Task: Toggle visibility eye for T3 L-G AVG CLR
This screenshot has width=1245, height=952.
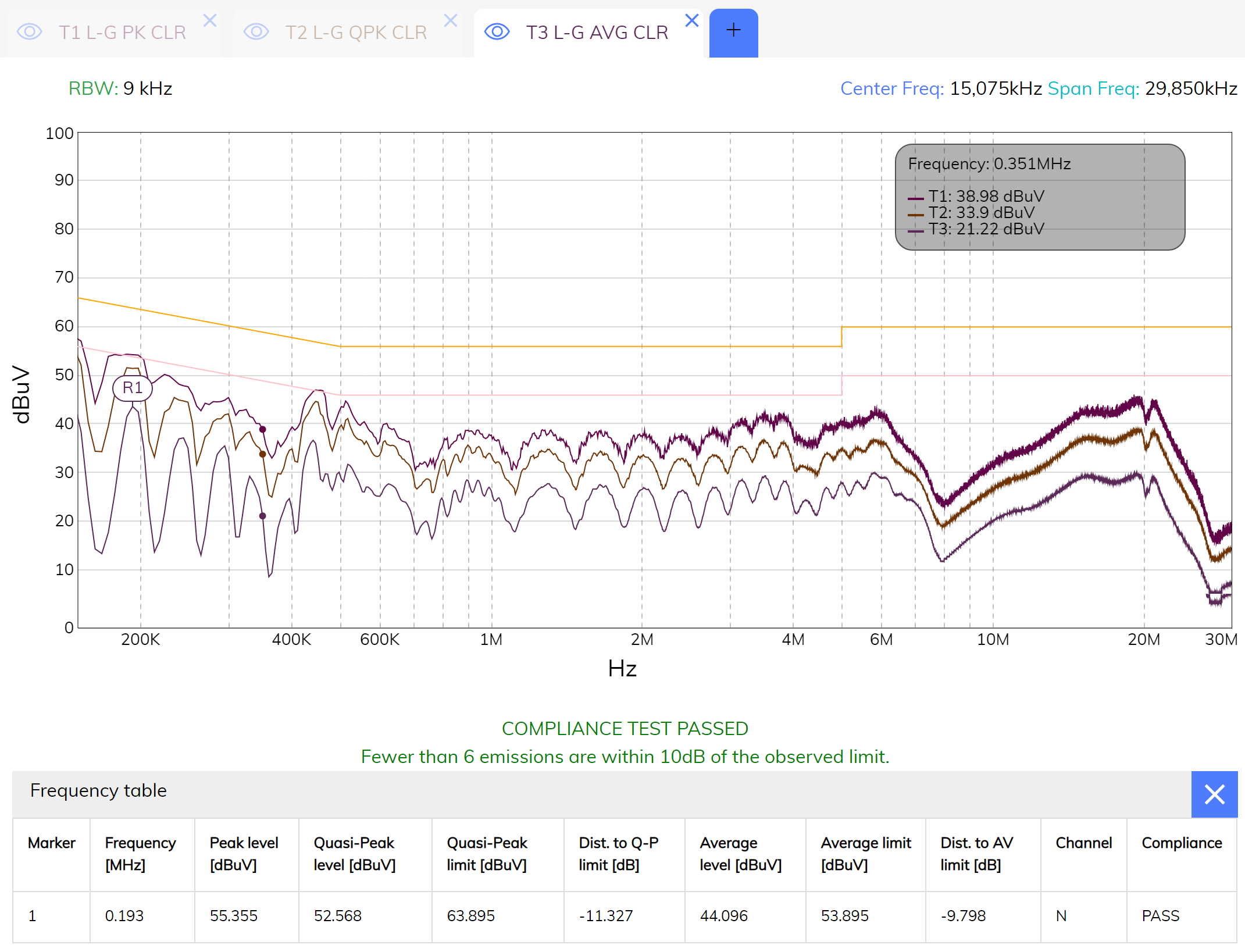Action: 497,31
